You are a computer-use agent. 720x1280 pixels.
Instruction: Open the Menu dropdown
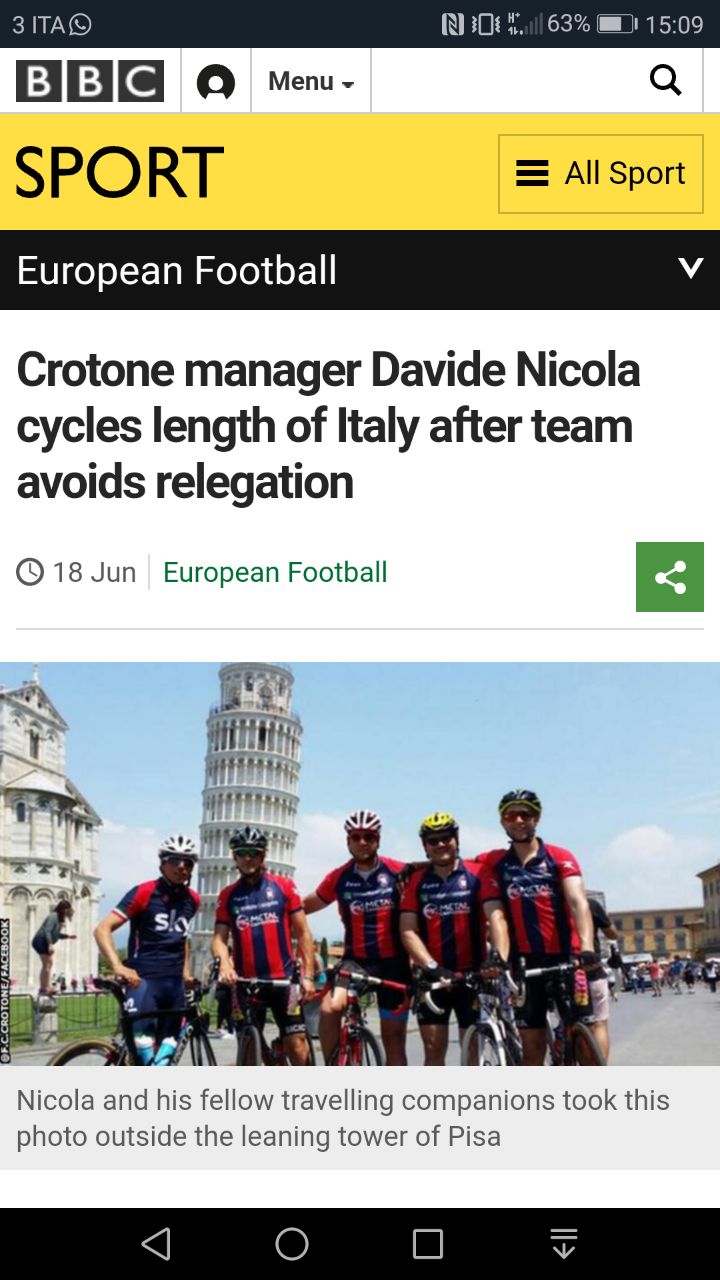pos(311,81)
